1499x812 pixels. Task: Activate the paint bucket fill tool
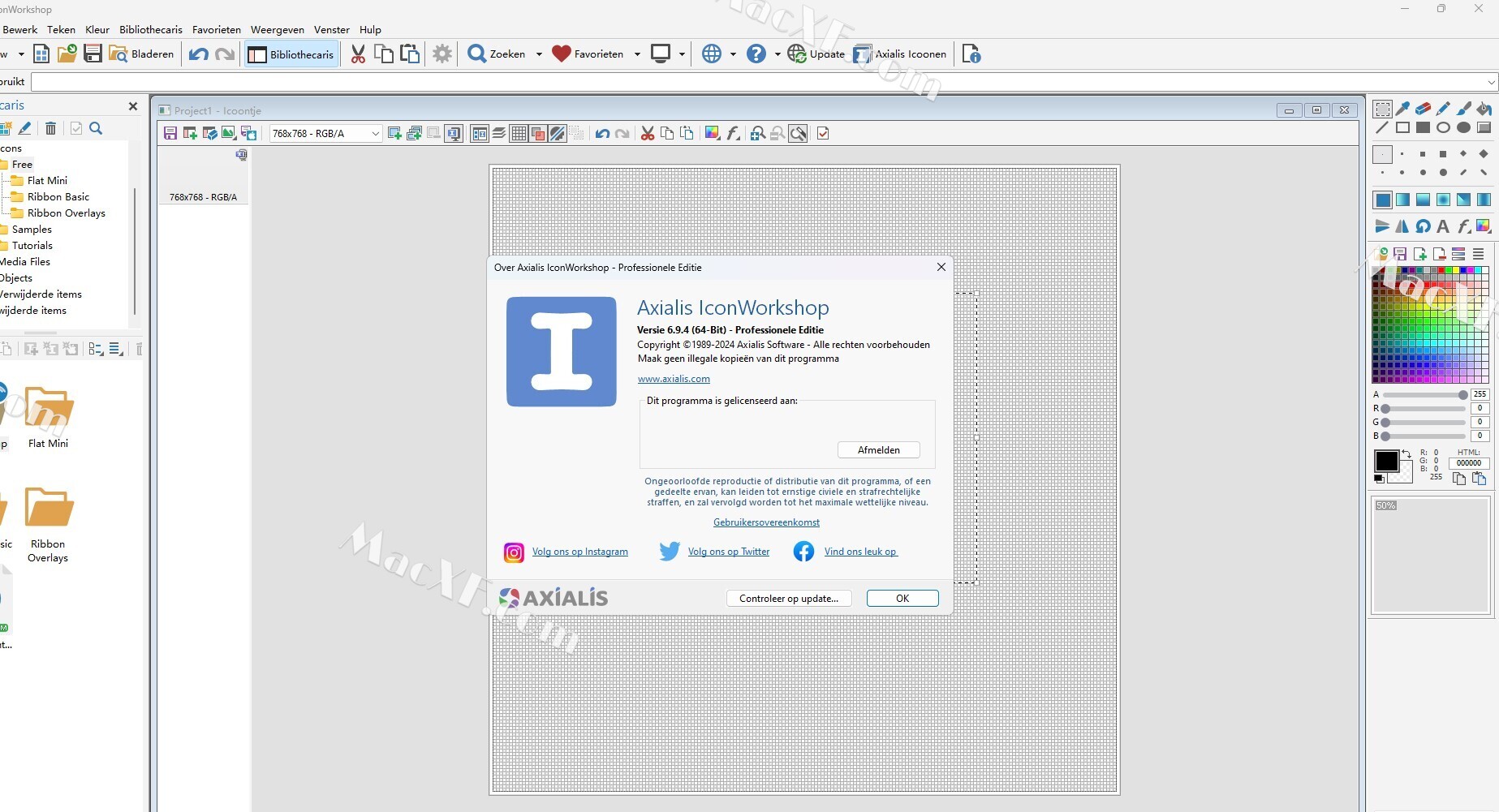pyautogui.click(x=1484, y=108)
